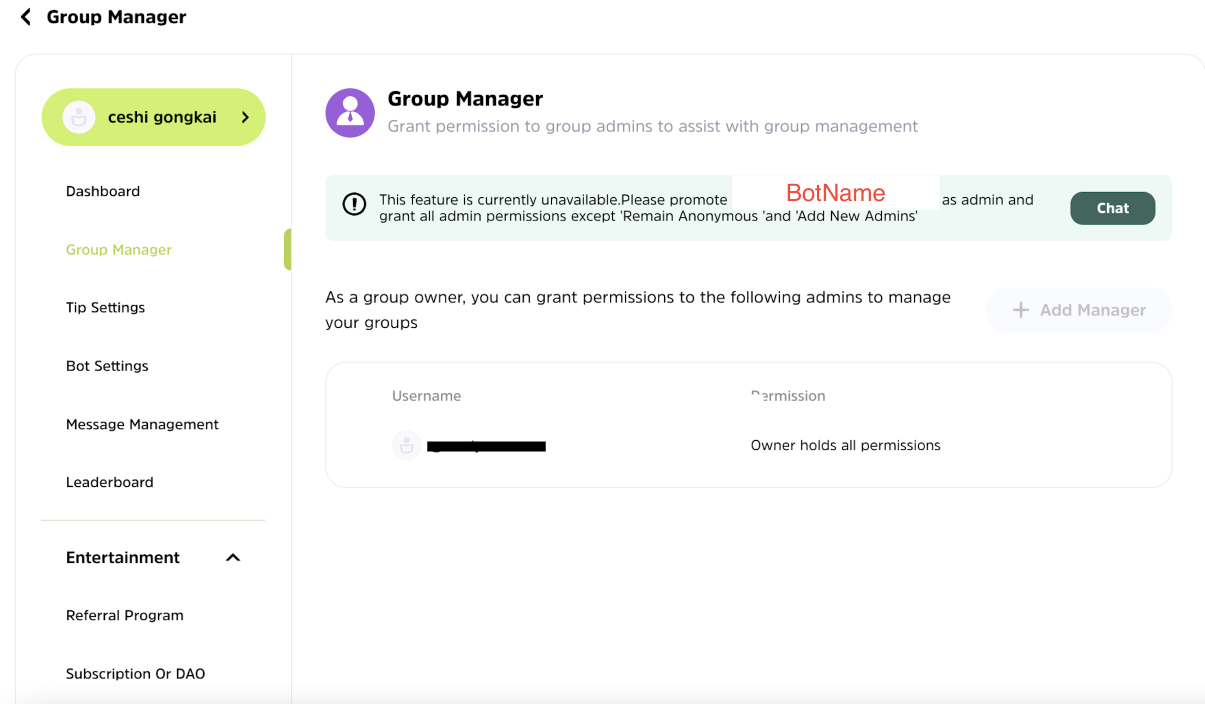
Task: Click the Username column header
Action: [x=427, y=396]
